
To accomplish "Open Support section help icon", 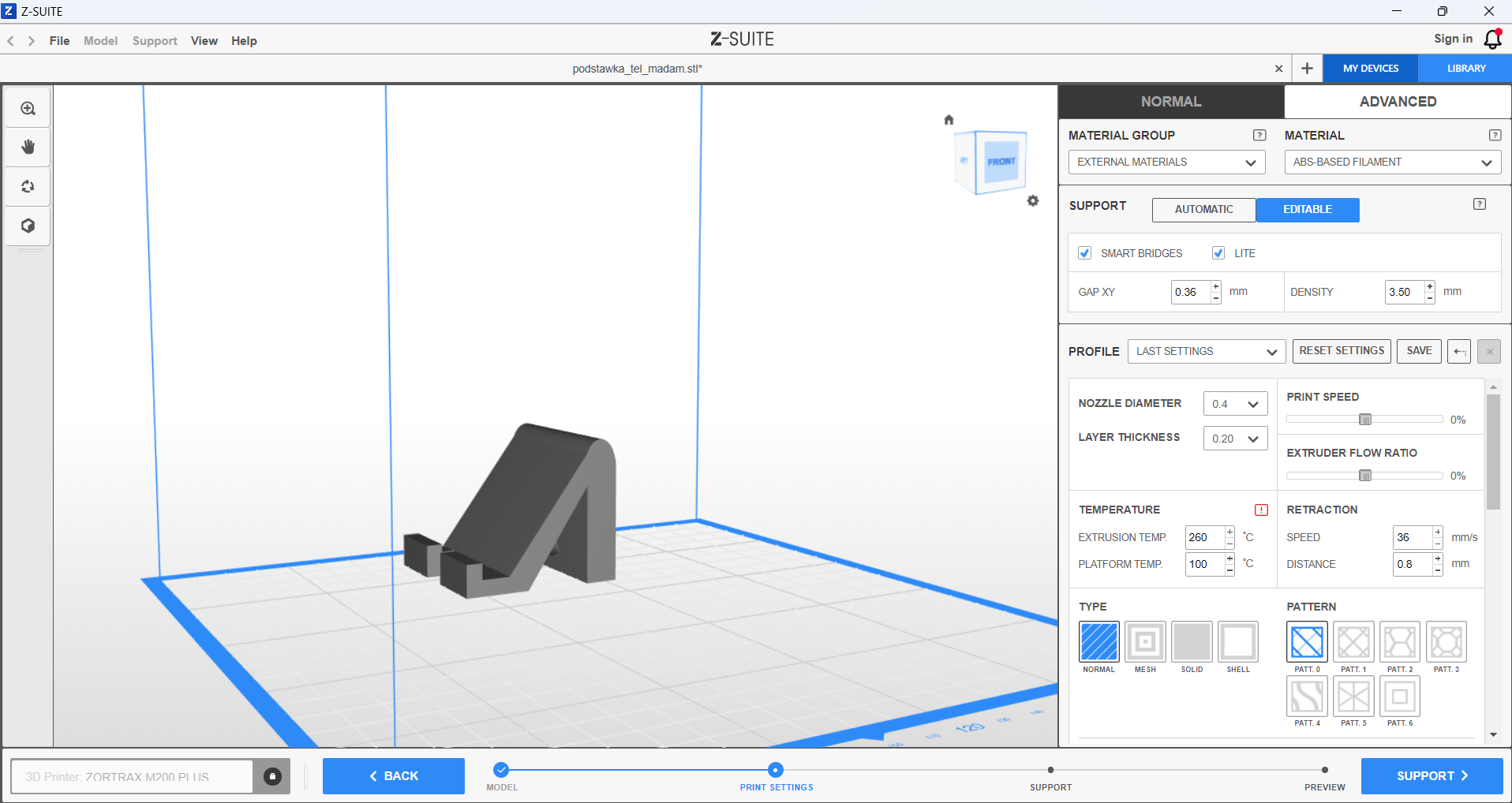I will pyautogui.click(x=1480, y=204).
